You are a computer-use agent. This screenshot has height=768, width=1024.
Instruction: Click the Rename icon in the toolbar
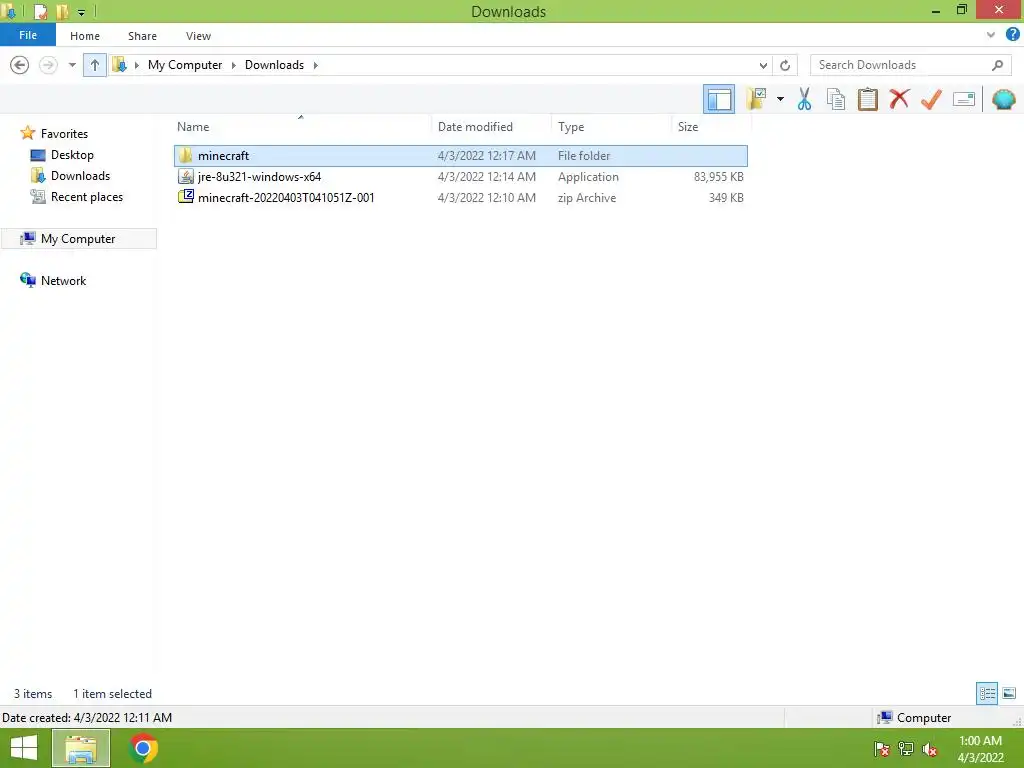[964, 99]
